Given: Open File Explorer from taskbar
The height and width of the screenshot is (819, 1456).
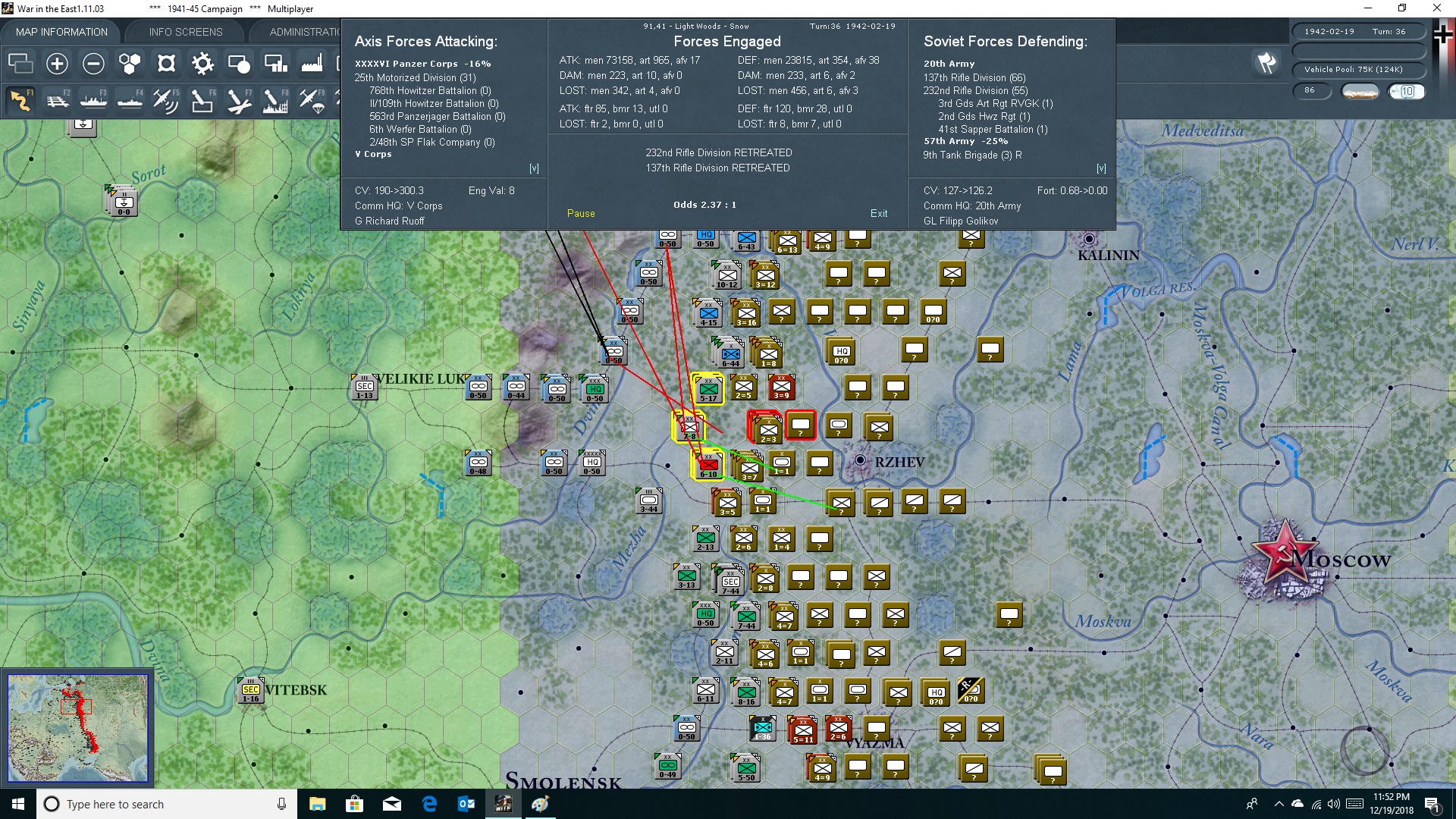Looking at the screenshot, I should pos(317,804).
